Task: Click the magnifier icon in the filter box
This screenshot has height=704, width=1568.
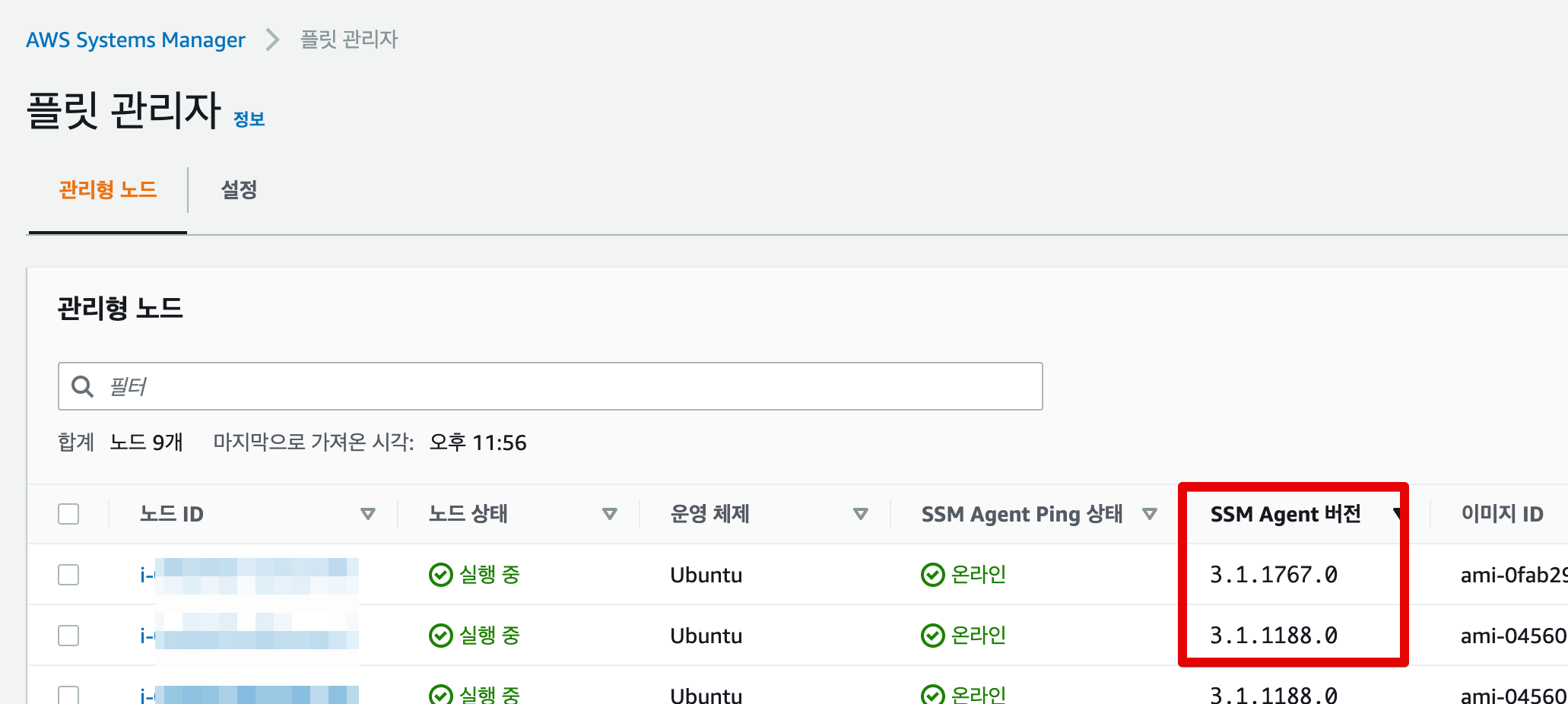Action: [x=82, y=386]
